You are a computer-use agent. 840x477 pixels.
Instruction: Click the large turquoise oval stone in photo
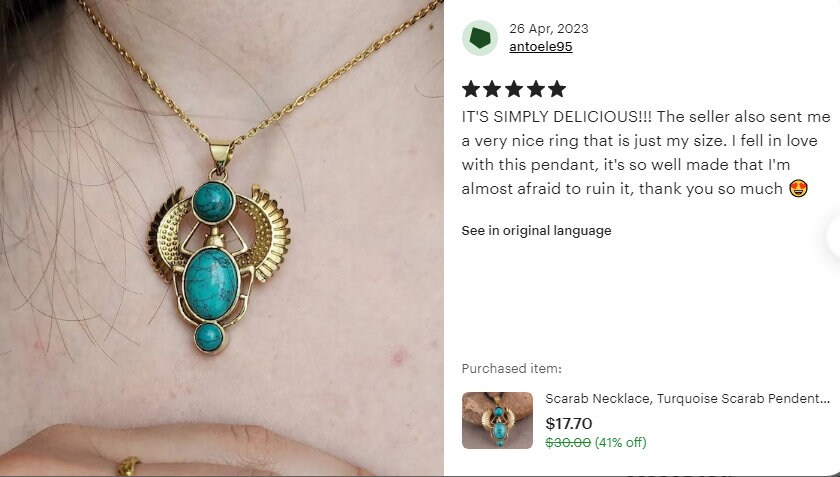pos(211,284)
